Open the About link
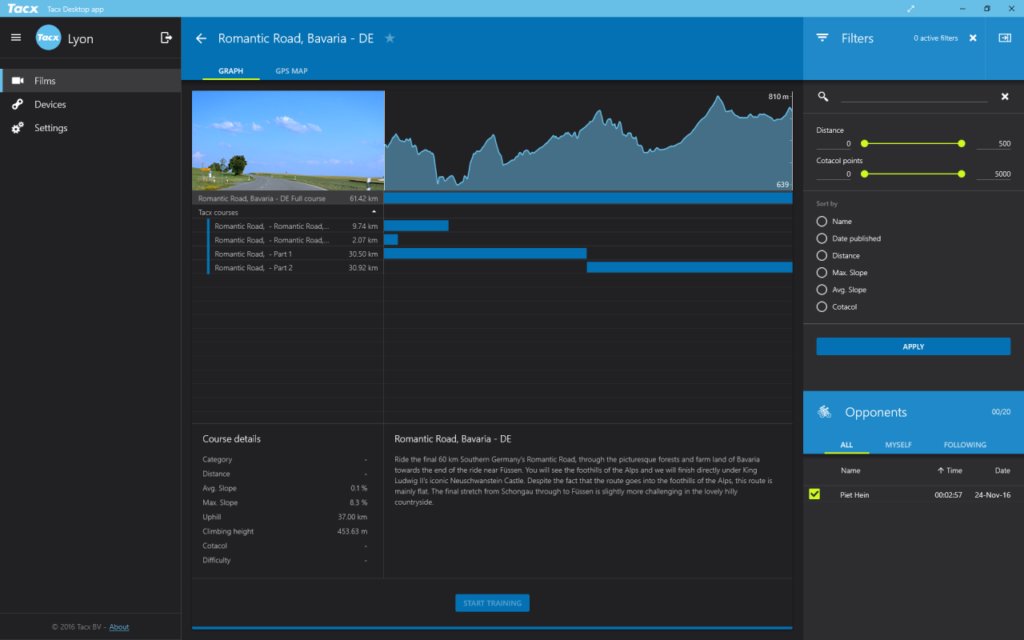1024x640 pixels. [x=119, y=627]
